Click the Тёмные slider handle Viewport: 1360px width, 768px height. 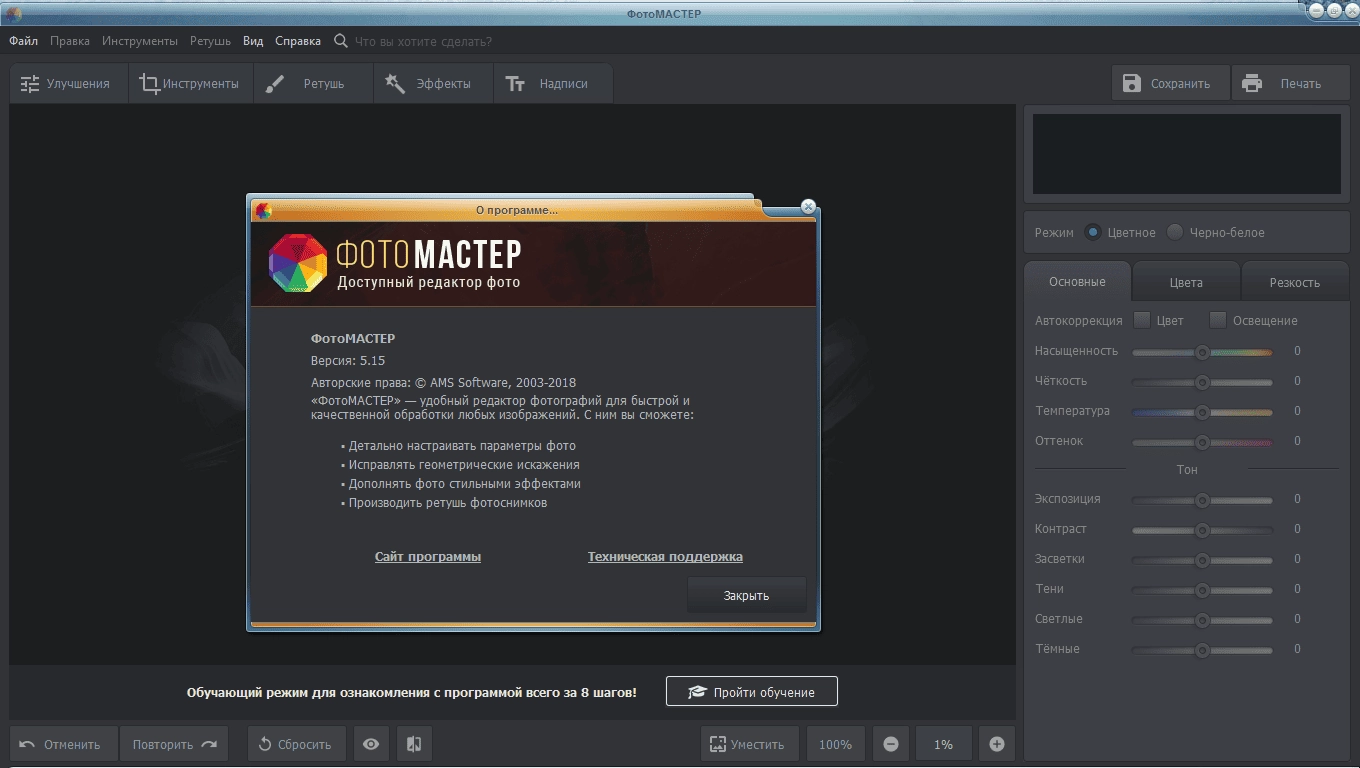[x=1202, y=650]
